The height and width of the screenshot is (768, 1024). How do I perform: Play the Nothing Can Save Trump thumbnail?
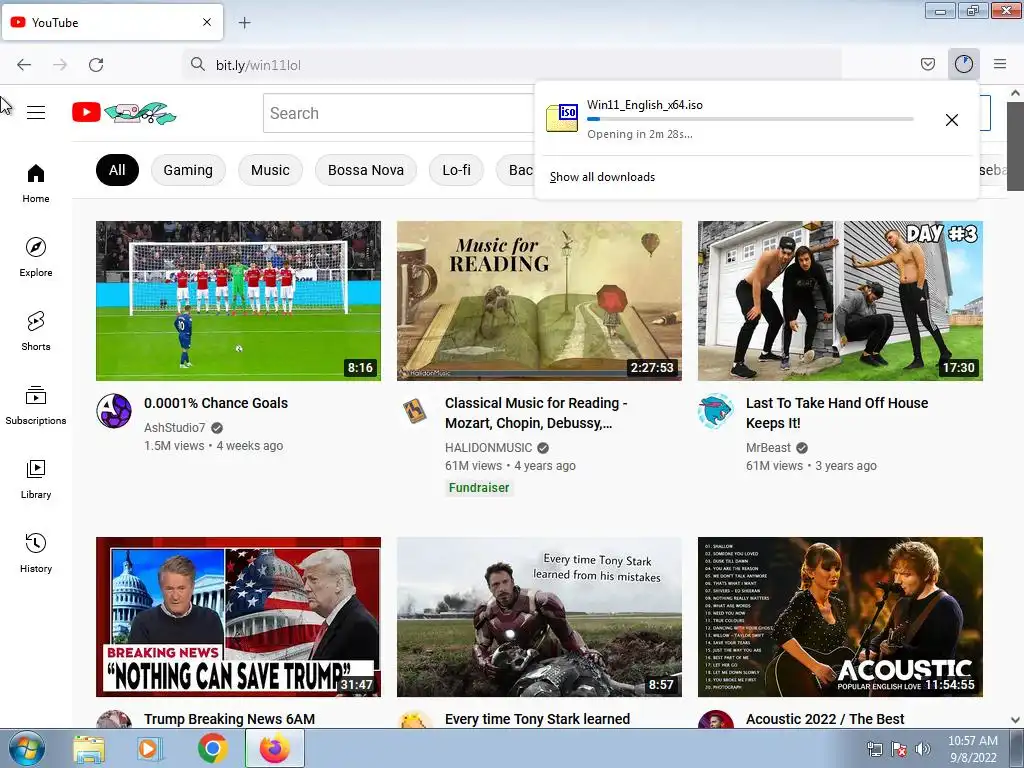pyautogui.click(x=238, y=617)
